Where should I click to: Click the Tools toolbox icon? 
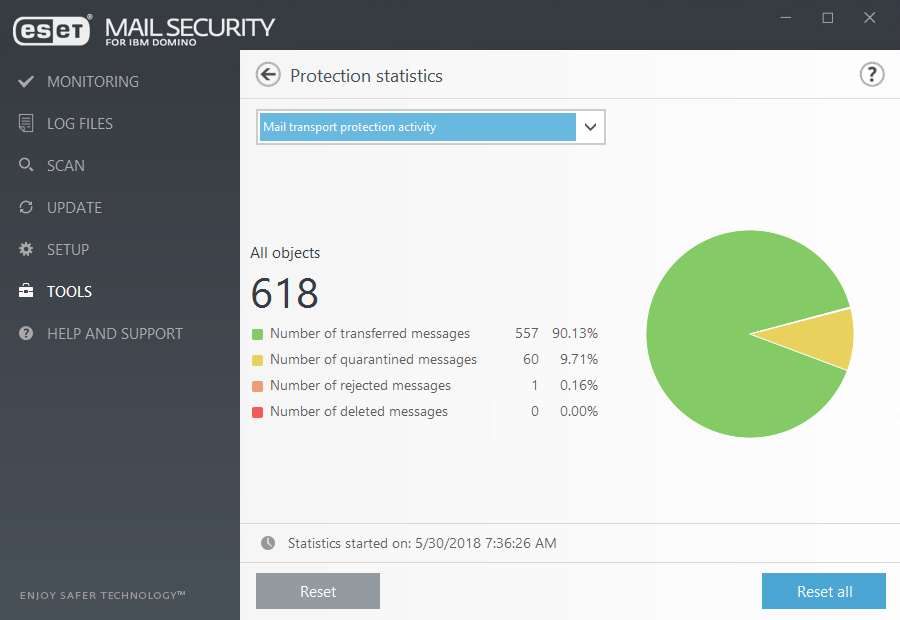(x=26, y=291)
